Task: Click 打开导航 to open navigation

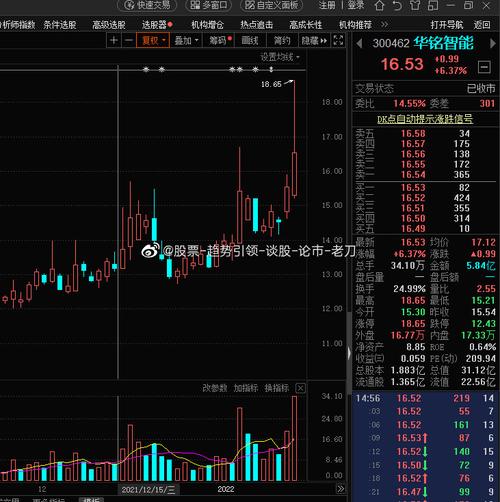Action: [x=447, y=25]
